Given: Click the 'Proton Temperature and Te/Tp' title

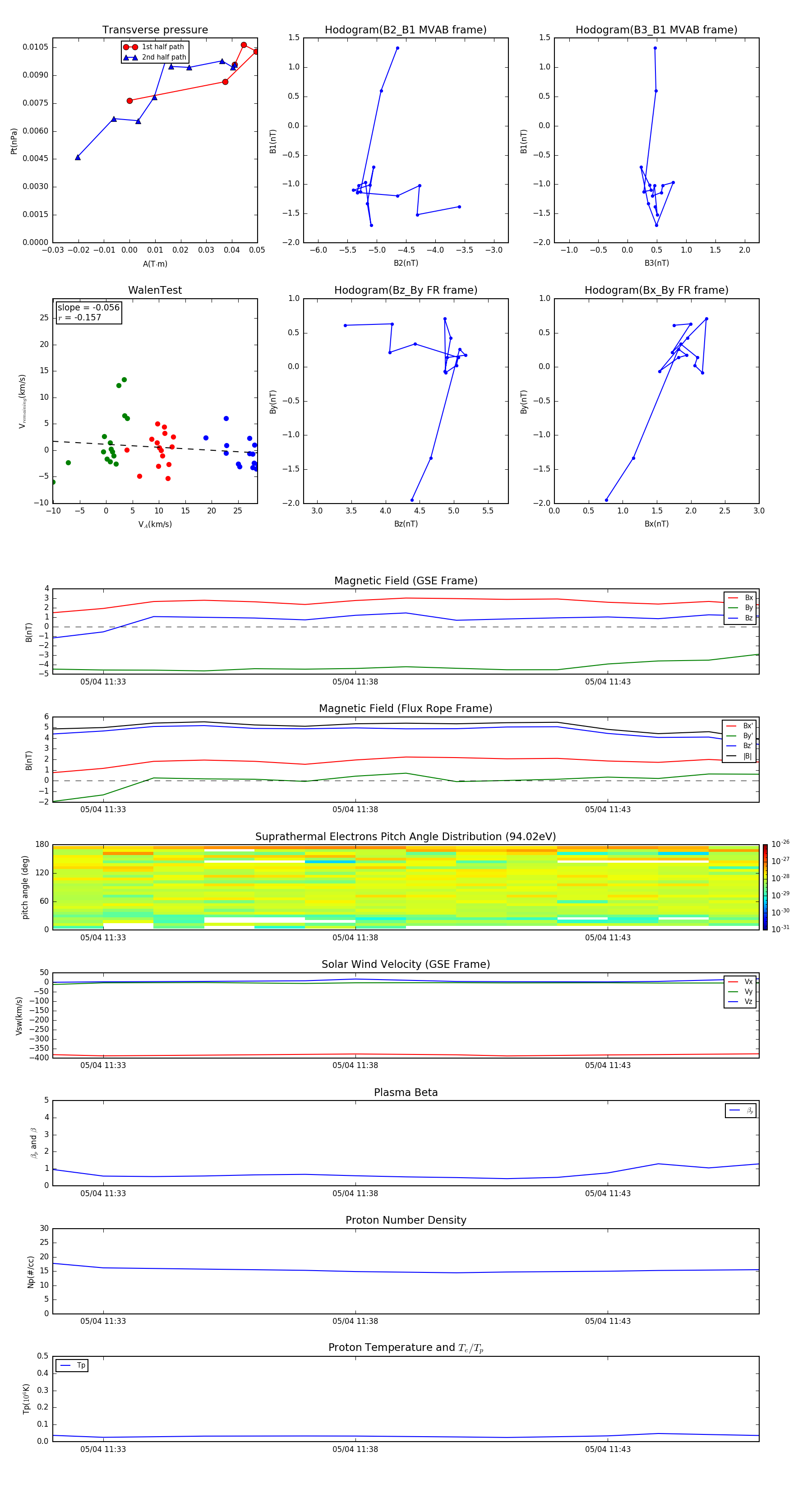Looking at the screenshot, I should 406,1348.
